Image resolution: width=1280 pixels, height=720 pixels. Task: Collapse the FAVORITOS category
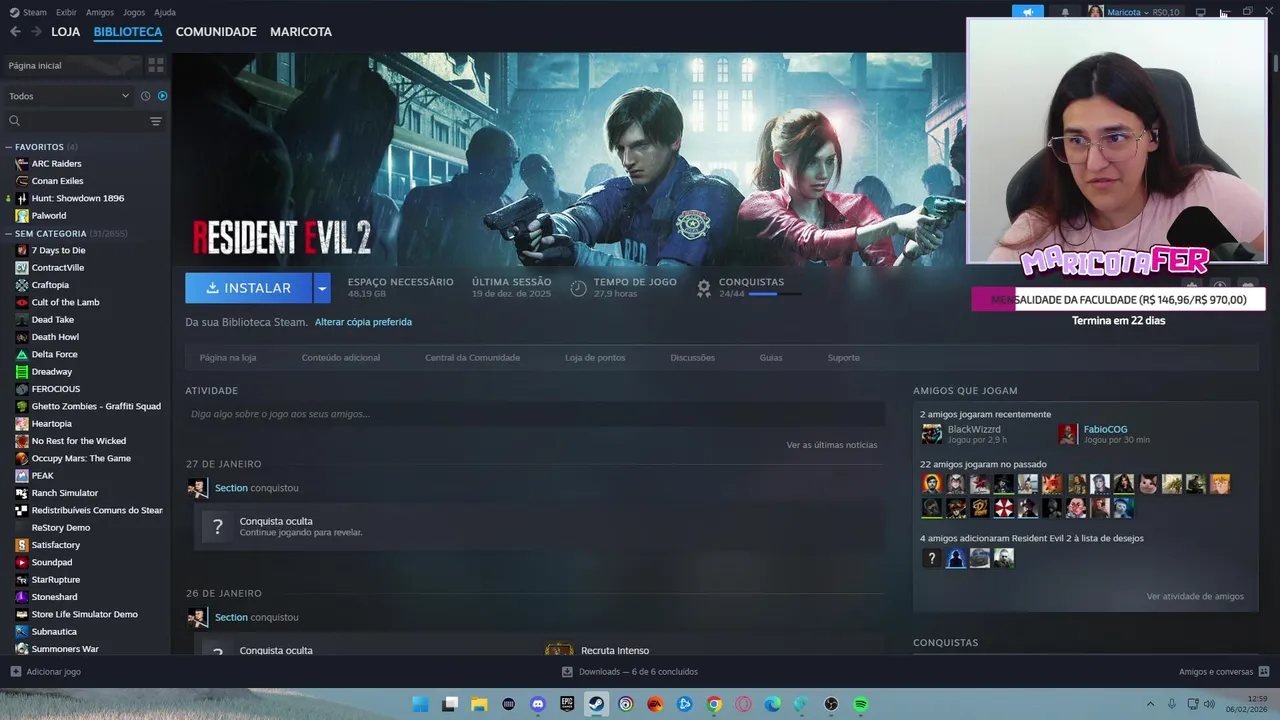[x=9, y=147]
